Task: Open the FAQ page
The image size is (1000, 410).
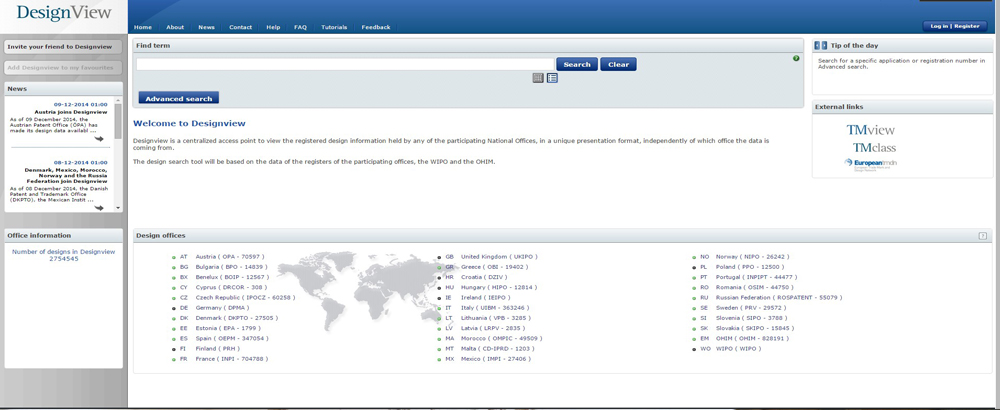Action: (300, 27)
